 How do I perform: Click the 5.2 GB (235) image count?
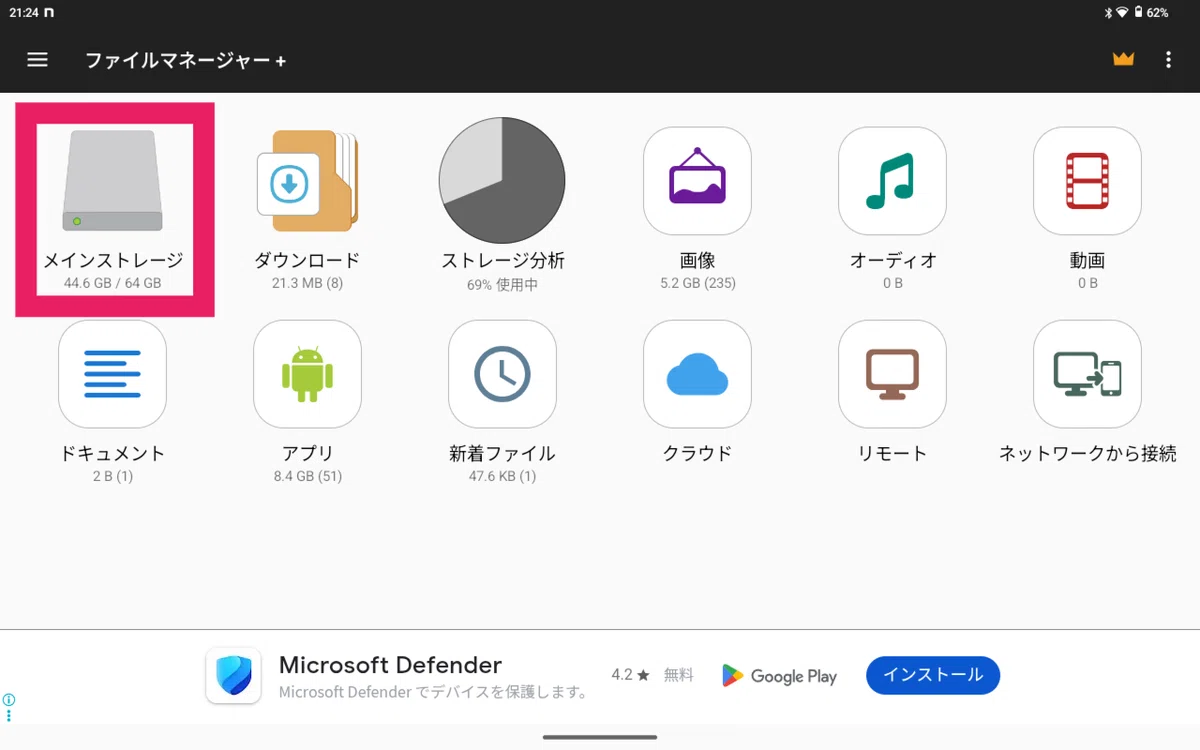tap(697, 283)
